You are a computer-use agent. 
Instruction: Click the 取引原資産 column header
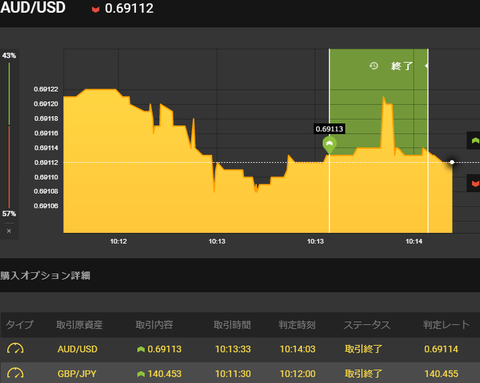coord(79,325)
